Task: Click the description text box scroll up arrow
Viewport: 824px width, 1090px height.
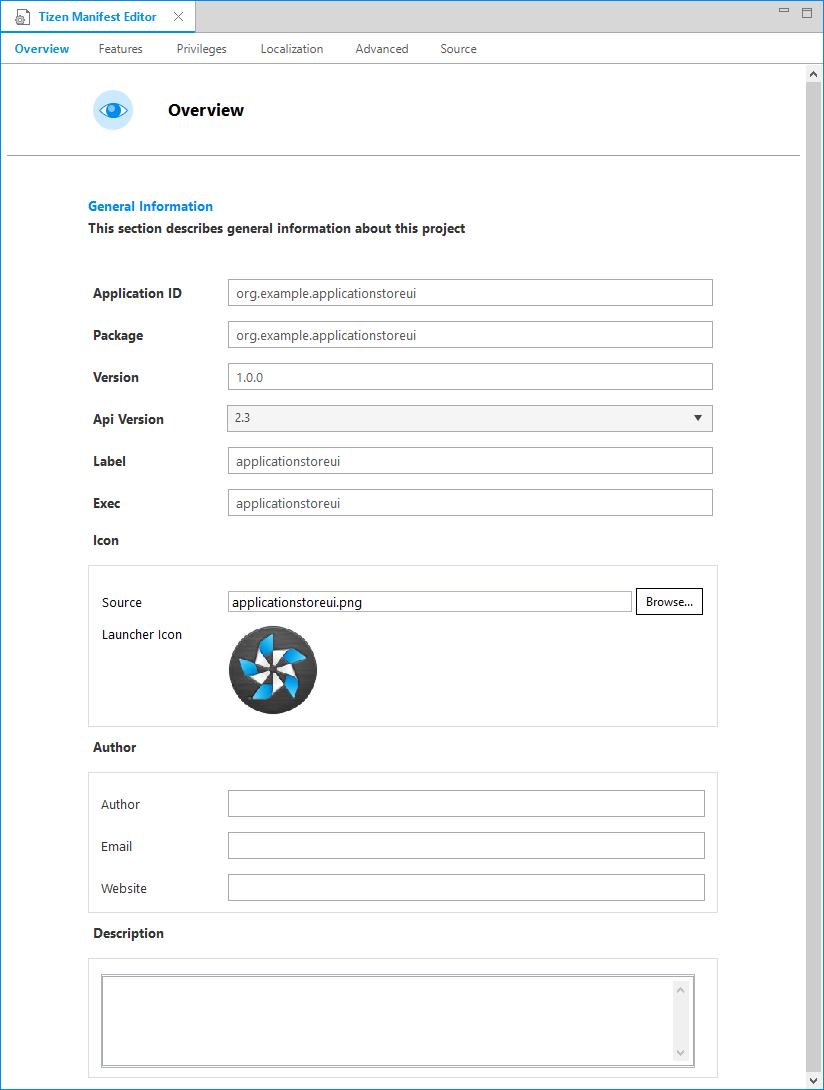Action: click(681, 988)
